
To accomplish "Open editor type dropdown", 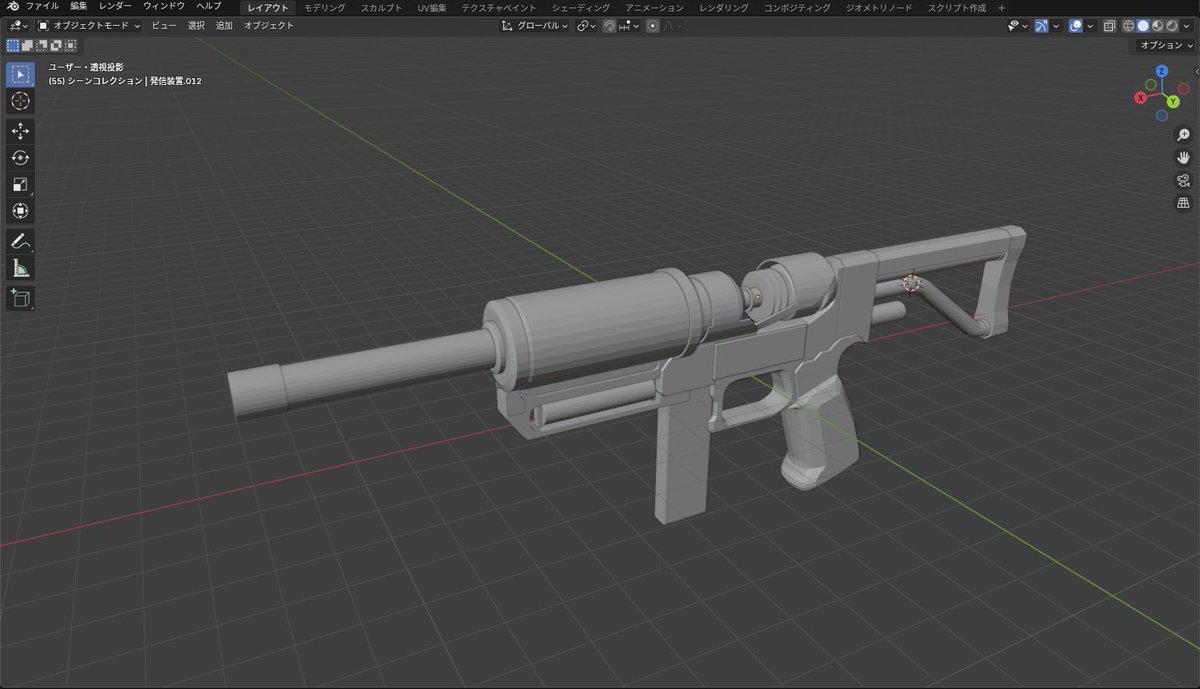I will 18,26.
